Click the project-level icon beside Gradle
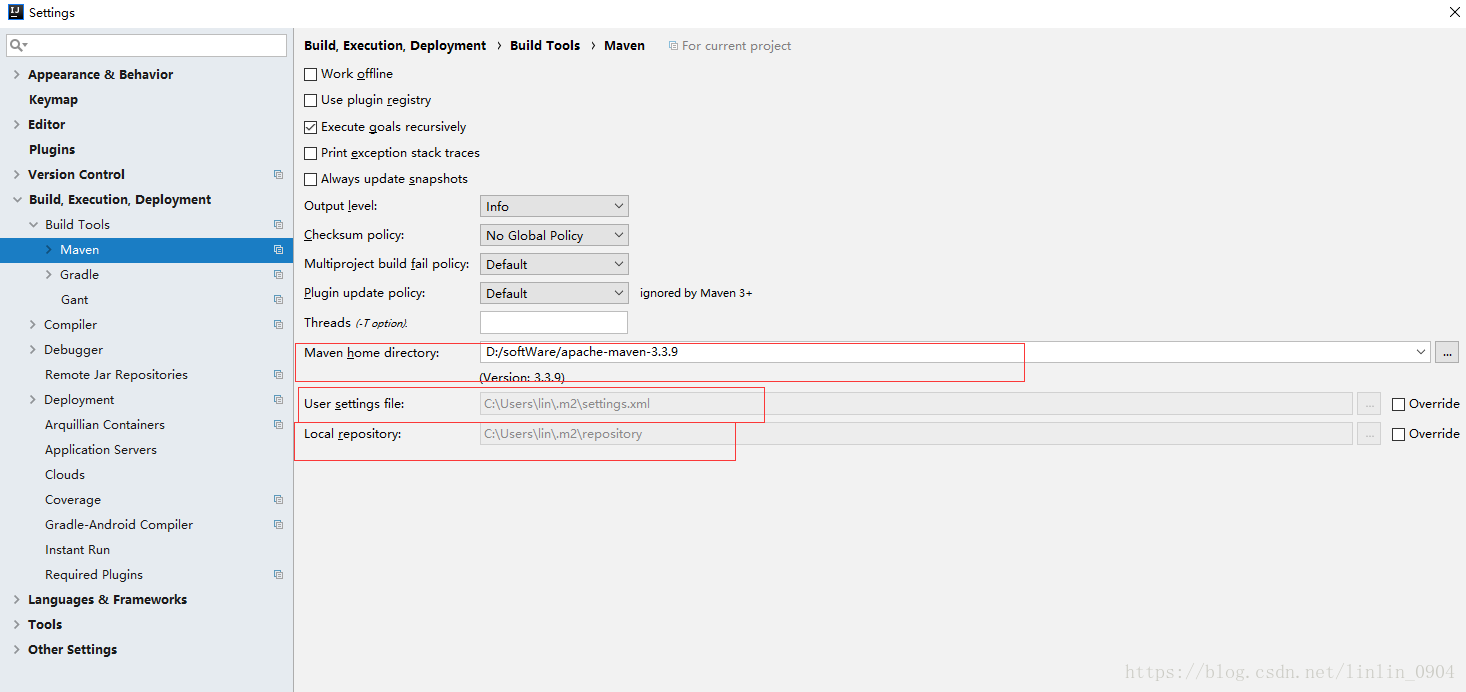This screenshot has width=1466, height=692. 278,274
